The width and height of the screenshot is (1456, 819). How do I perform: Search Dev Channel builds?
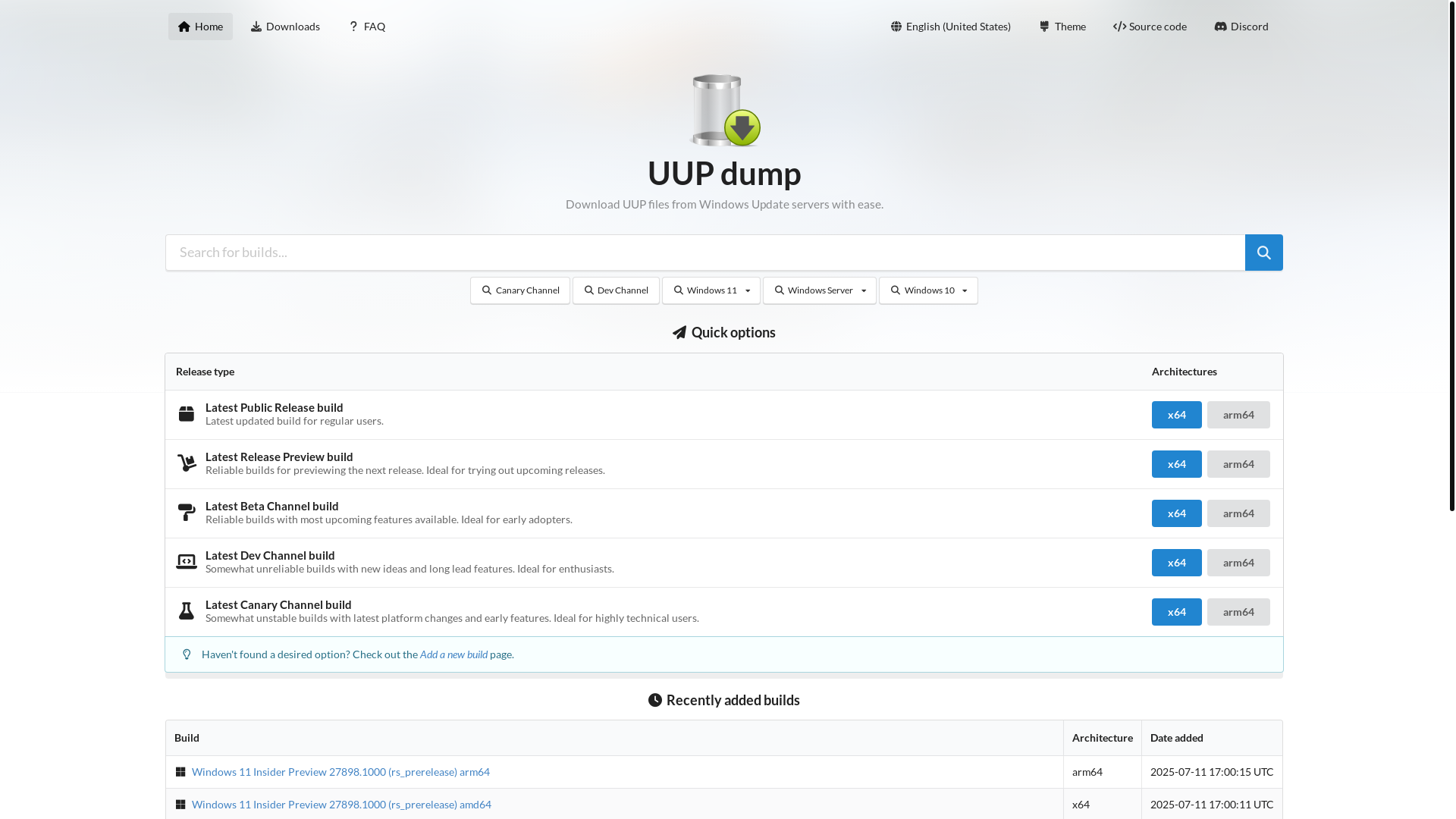[x=616, y=290]
